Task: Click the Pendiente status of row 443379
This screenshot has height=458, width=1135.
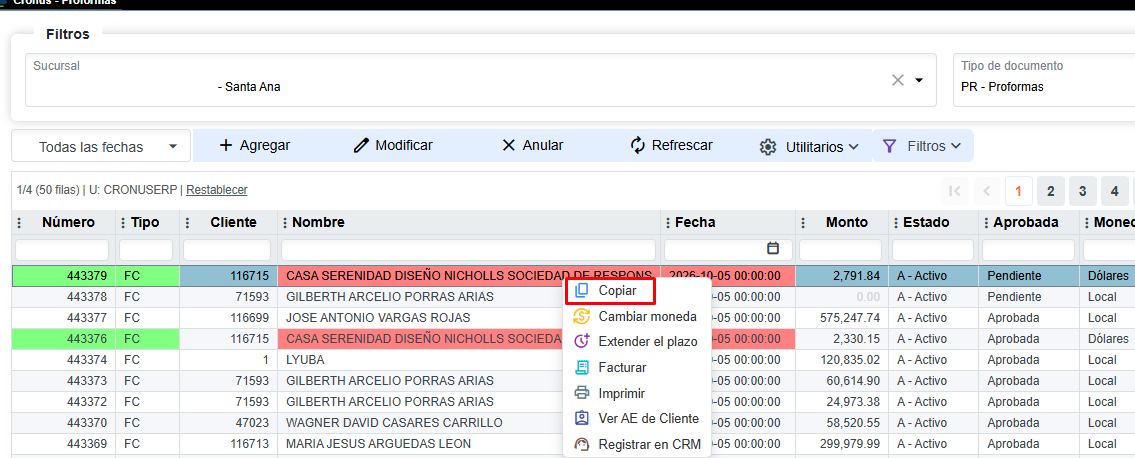Action: (1028, 276)
